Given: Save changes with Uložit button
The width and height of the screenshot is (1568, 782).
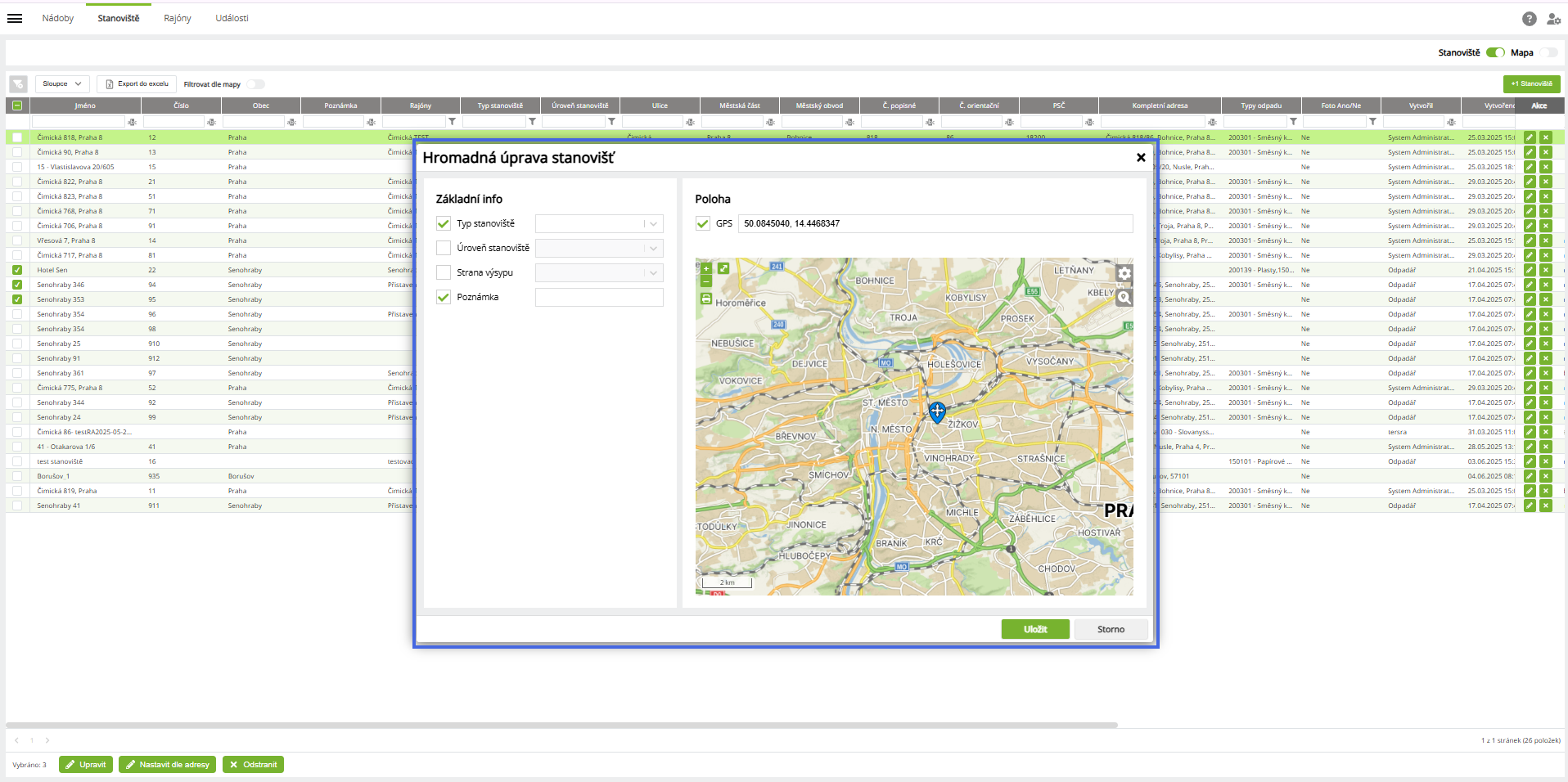Looking at the screenshot, I should click(x=1034, y=629).
